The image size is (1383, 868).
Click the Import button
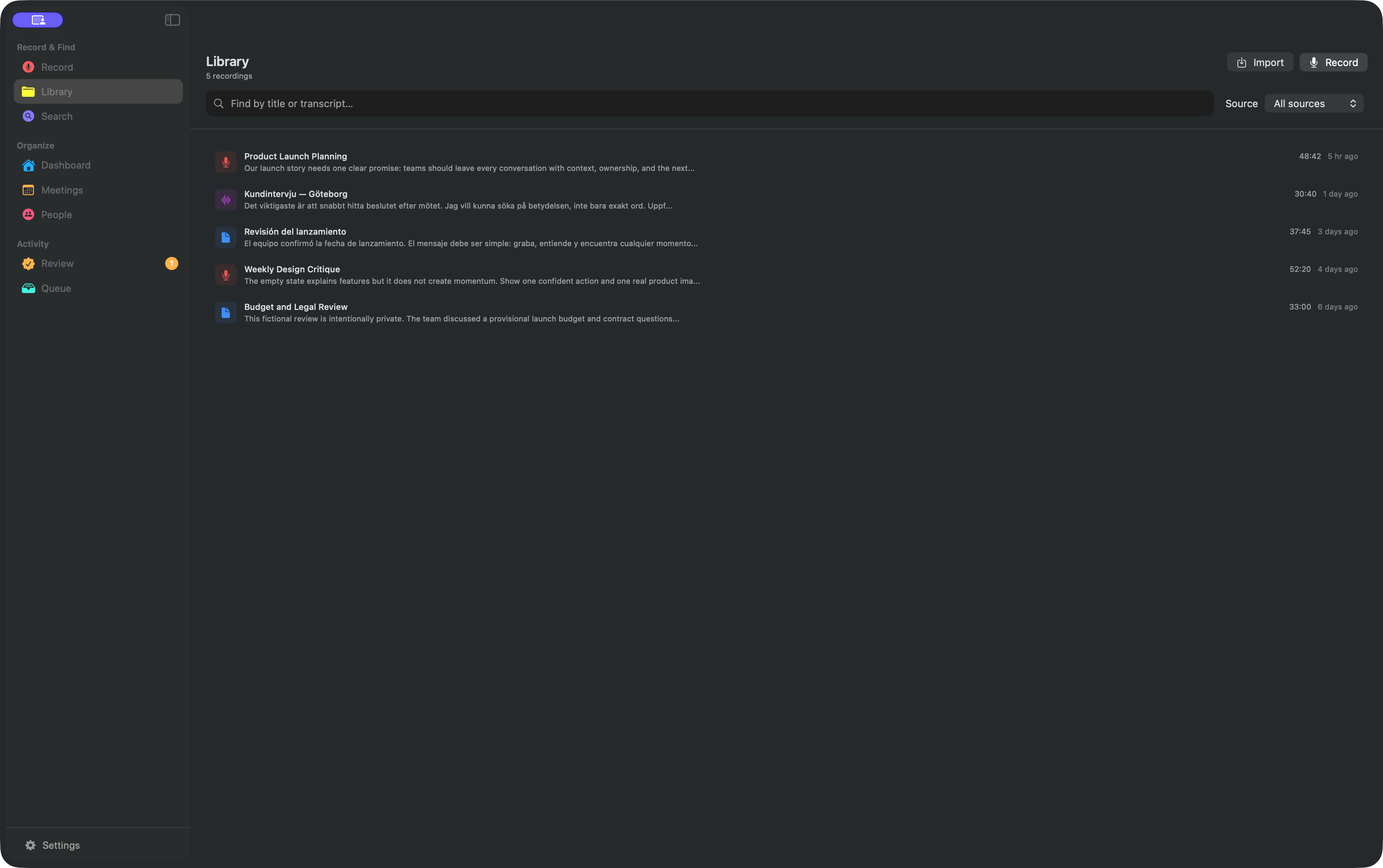(x=1260, y=63)
